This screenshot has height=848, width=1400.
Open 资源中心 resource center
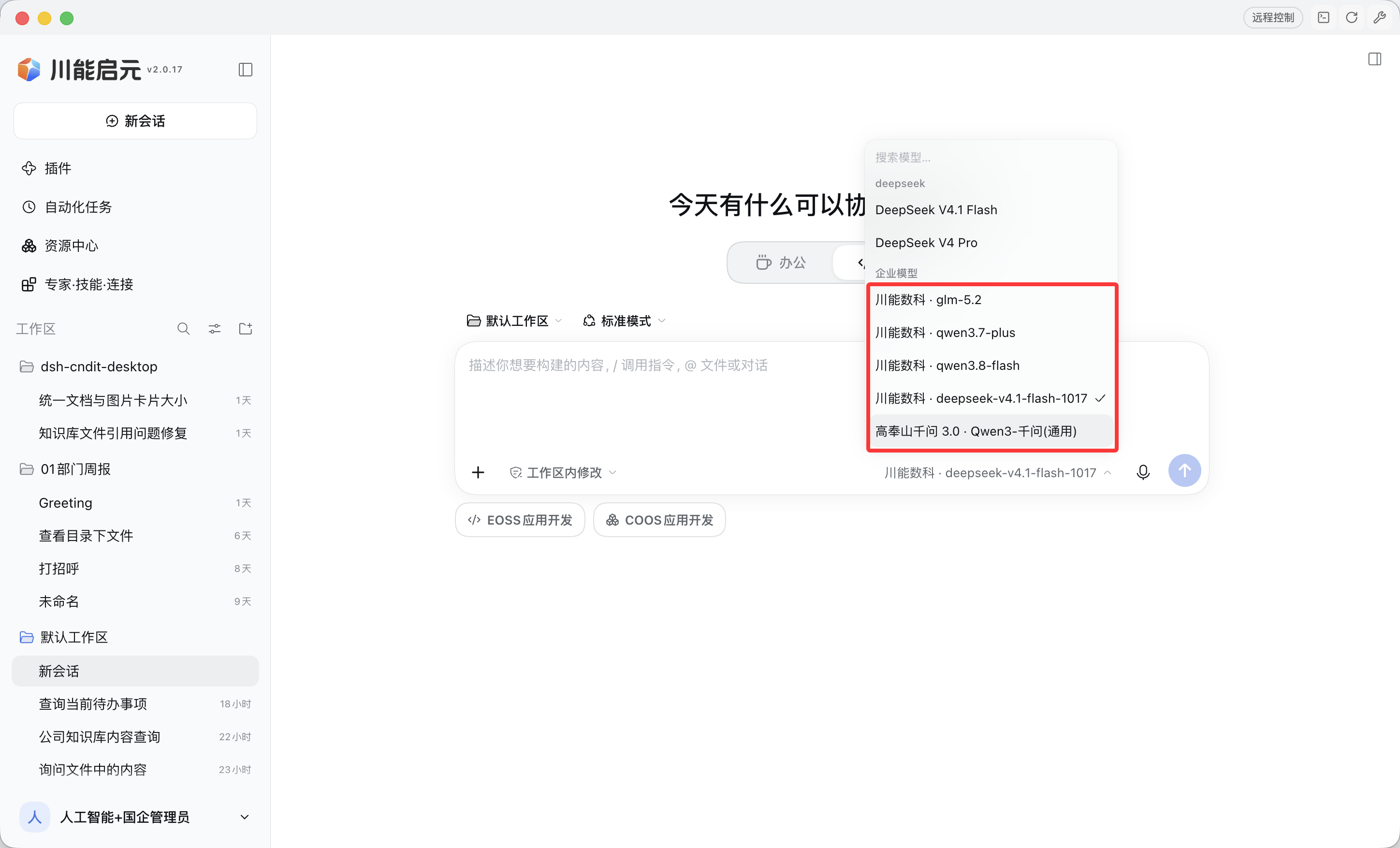[x=135, y=246]
